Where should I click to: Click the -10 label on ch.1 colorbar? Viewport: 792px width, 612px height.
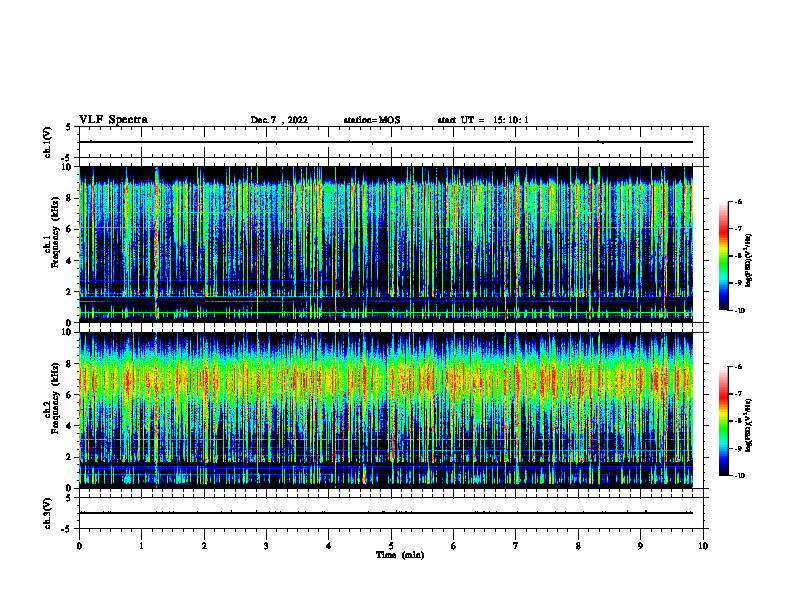(739, 311)
